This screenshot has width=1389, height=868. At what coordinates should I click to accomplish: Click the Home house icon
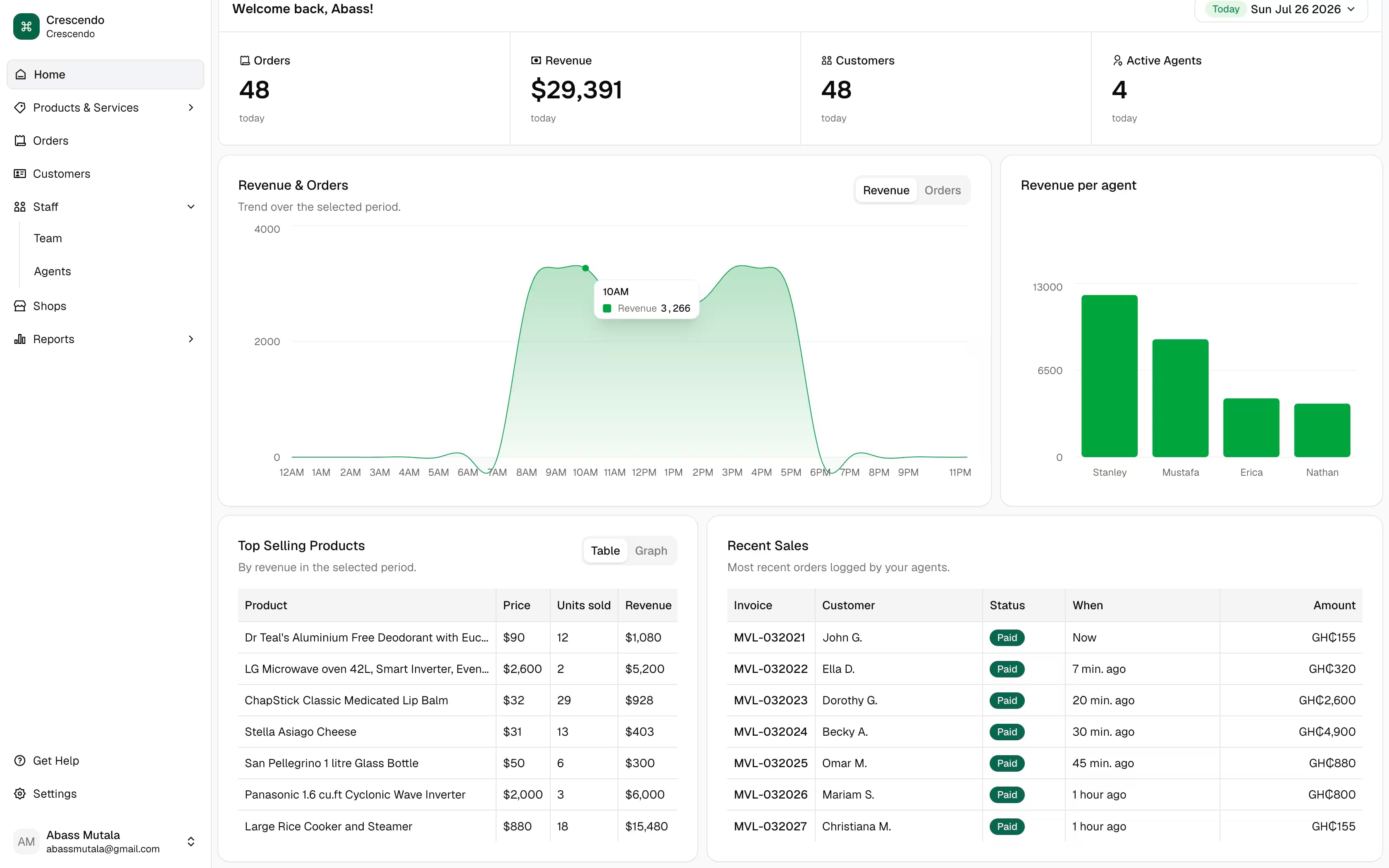click(21, 75)
